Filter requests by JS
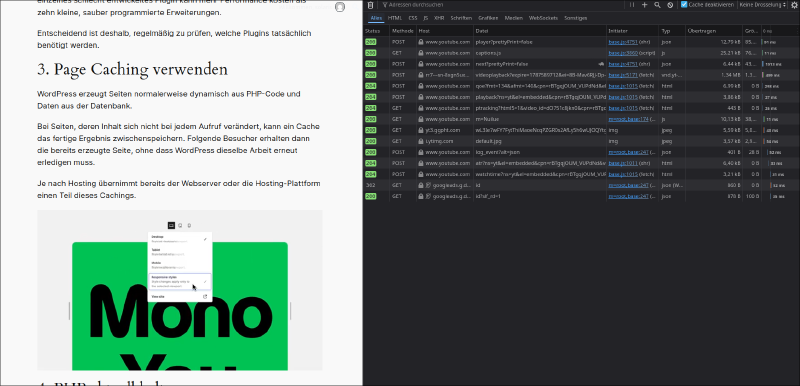This screenshot has width=800, height=386. pos(426,18)
